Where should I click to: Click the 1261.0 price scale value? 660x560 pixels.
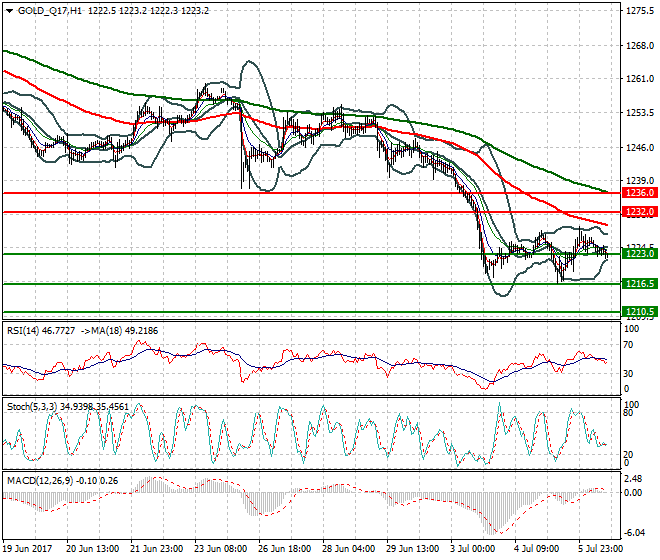pyautogui.click(x=640, y=79)
